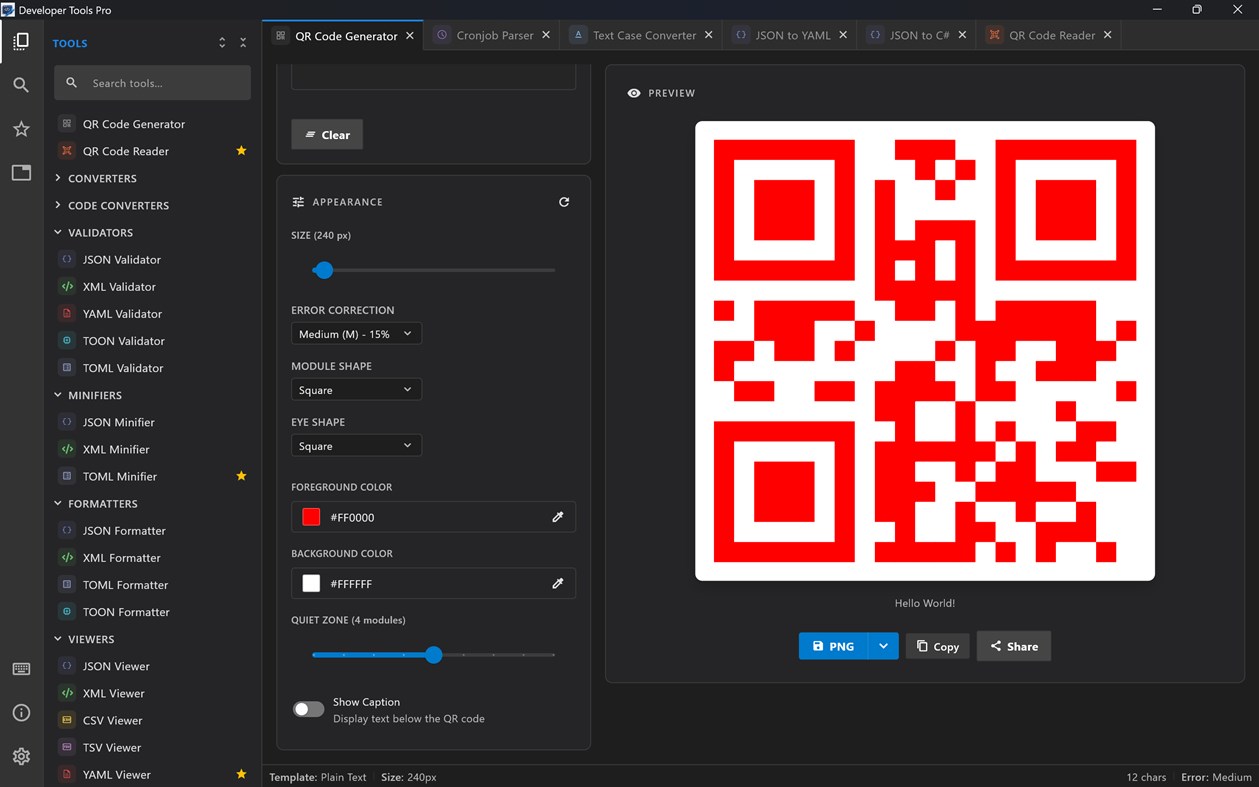This screenshot has height=787, width=1259.
Task: Copy the QR code image
Action: coord(938,646)
